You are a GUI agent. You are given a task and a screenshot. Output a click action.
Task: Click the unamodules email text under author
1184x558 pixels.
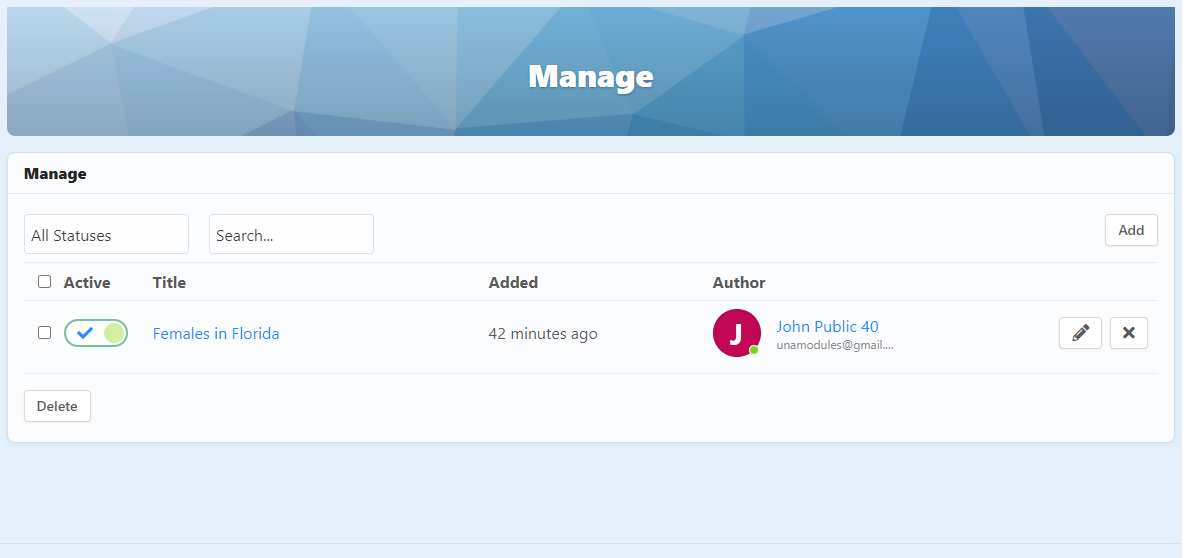tap(834, 345)
